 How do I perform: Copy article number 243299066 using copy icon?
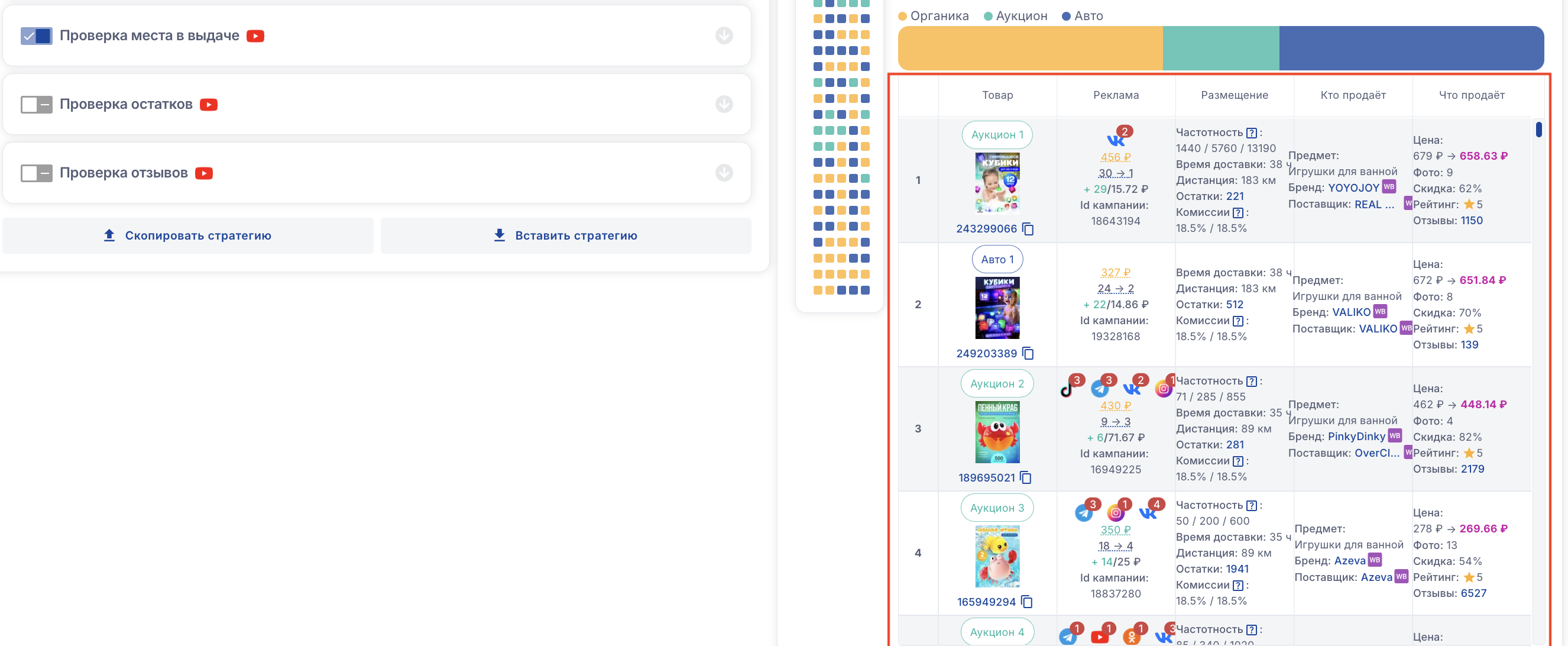point(1028,229)
